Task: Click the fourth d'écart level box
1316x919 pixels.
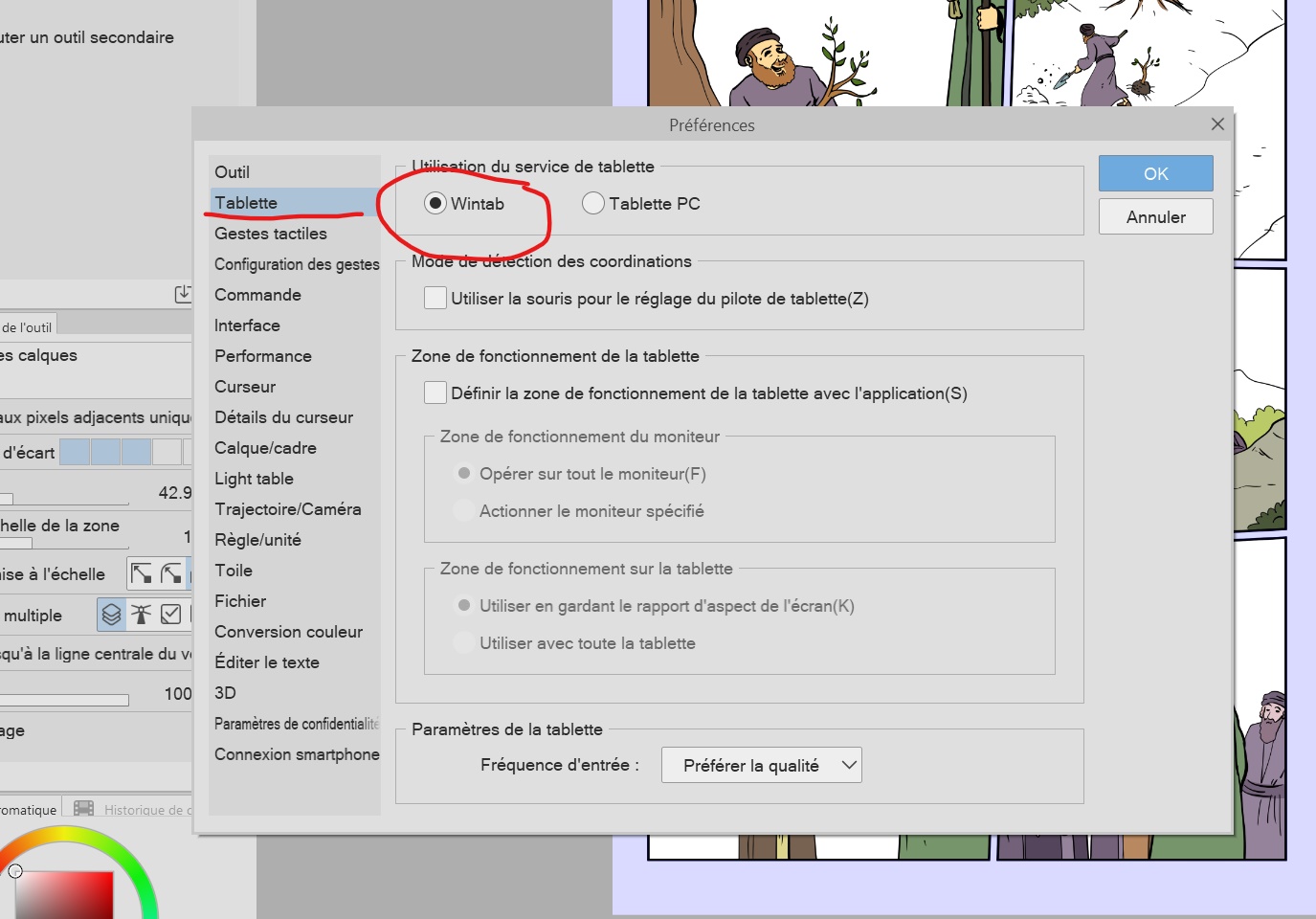Action: coord(167,452)
